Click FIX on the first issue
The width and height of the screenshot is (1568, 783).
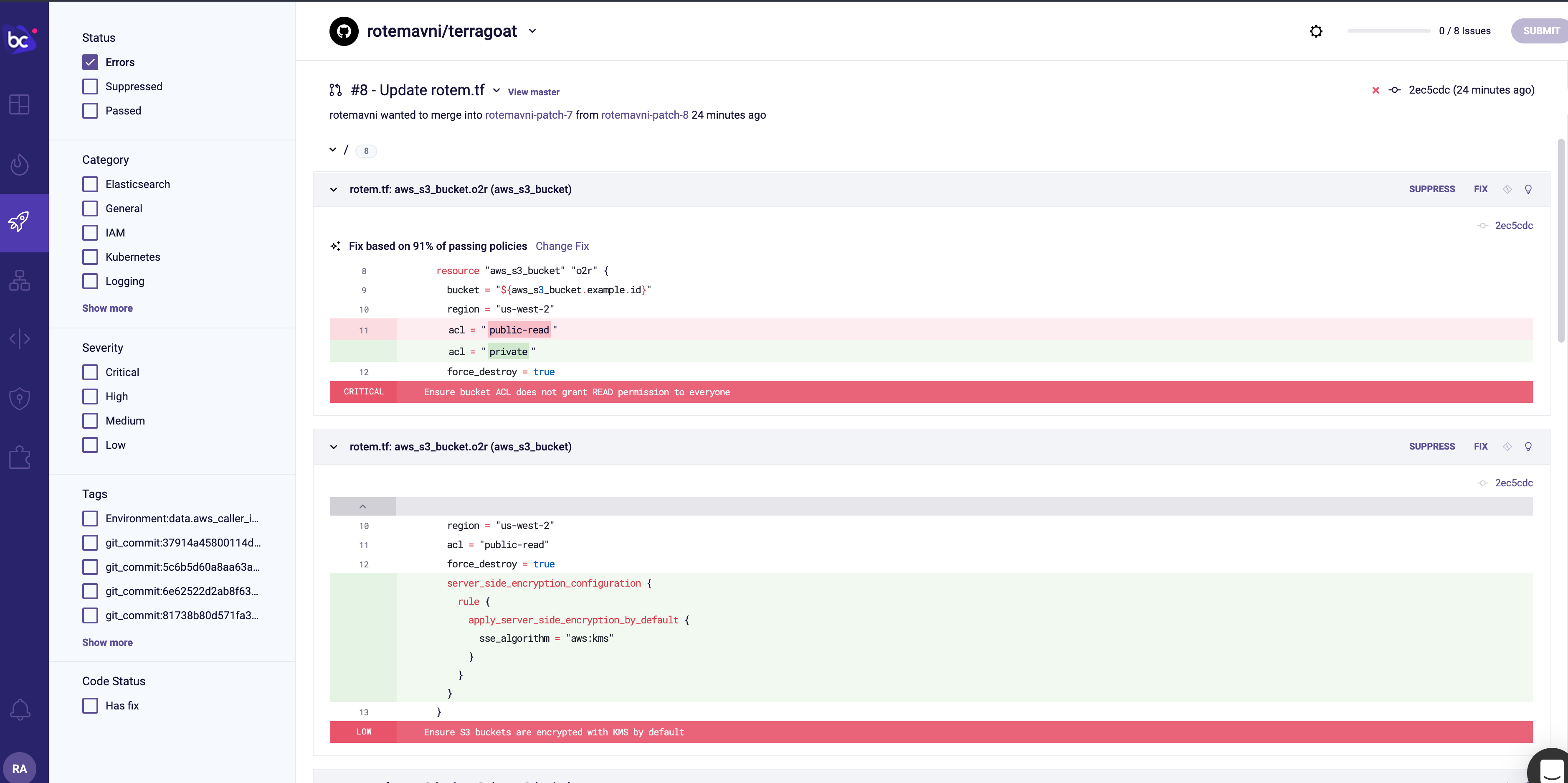pyautogui.click(x=1480, y=189)
